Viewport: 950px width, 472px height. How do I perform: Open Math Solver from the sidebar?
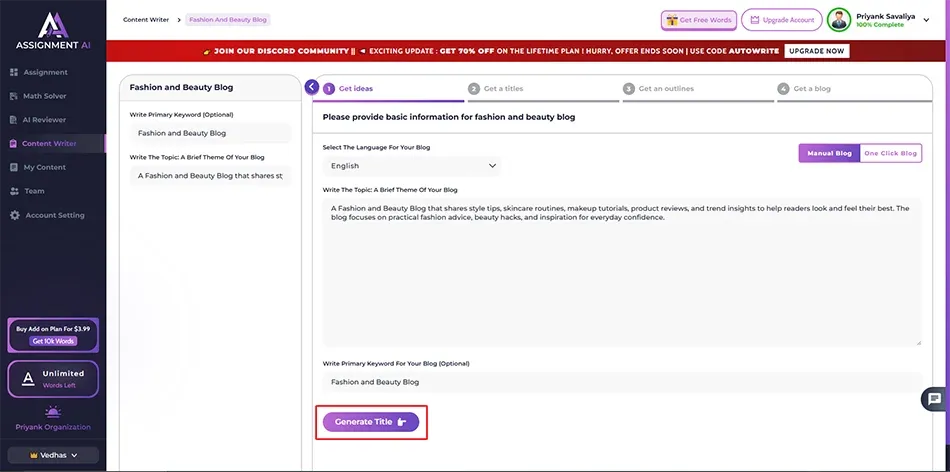coord(45,96)
